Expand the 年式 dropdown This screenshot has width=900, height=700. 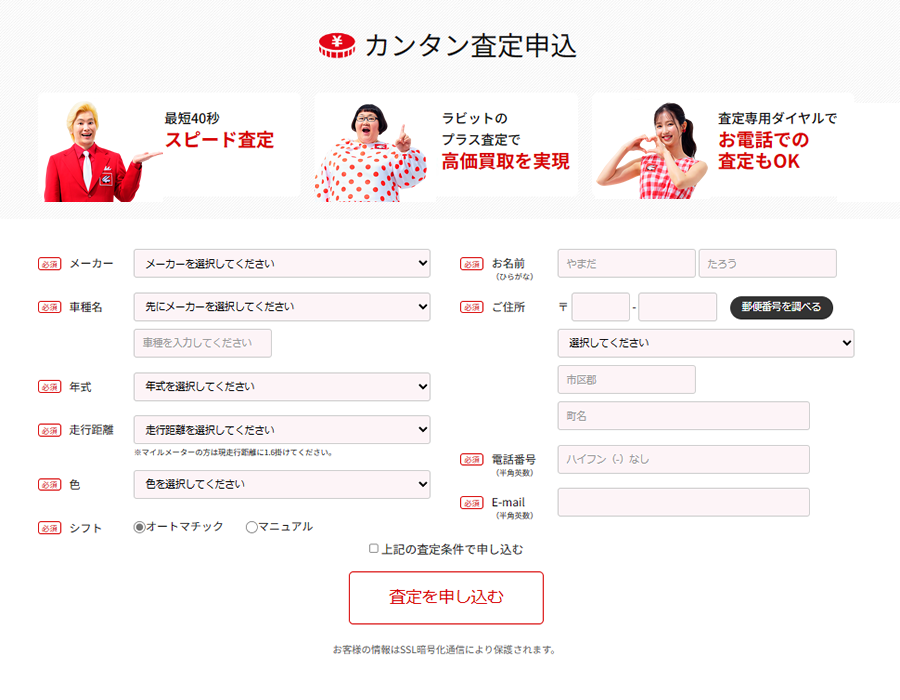(x=281, y=387)
